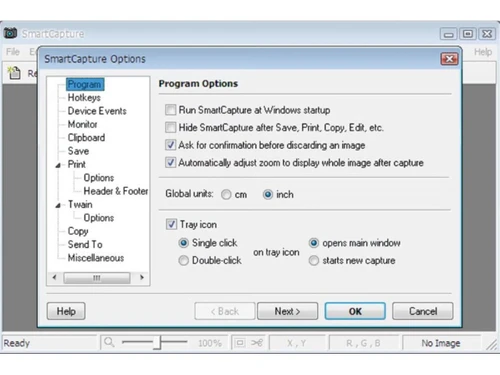Click the zoom magnifier icon in status bar
The width and height of the screenshot is (500, 375).
coord(109,342)
